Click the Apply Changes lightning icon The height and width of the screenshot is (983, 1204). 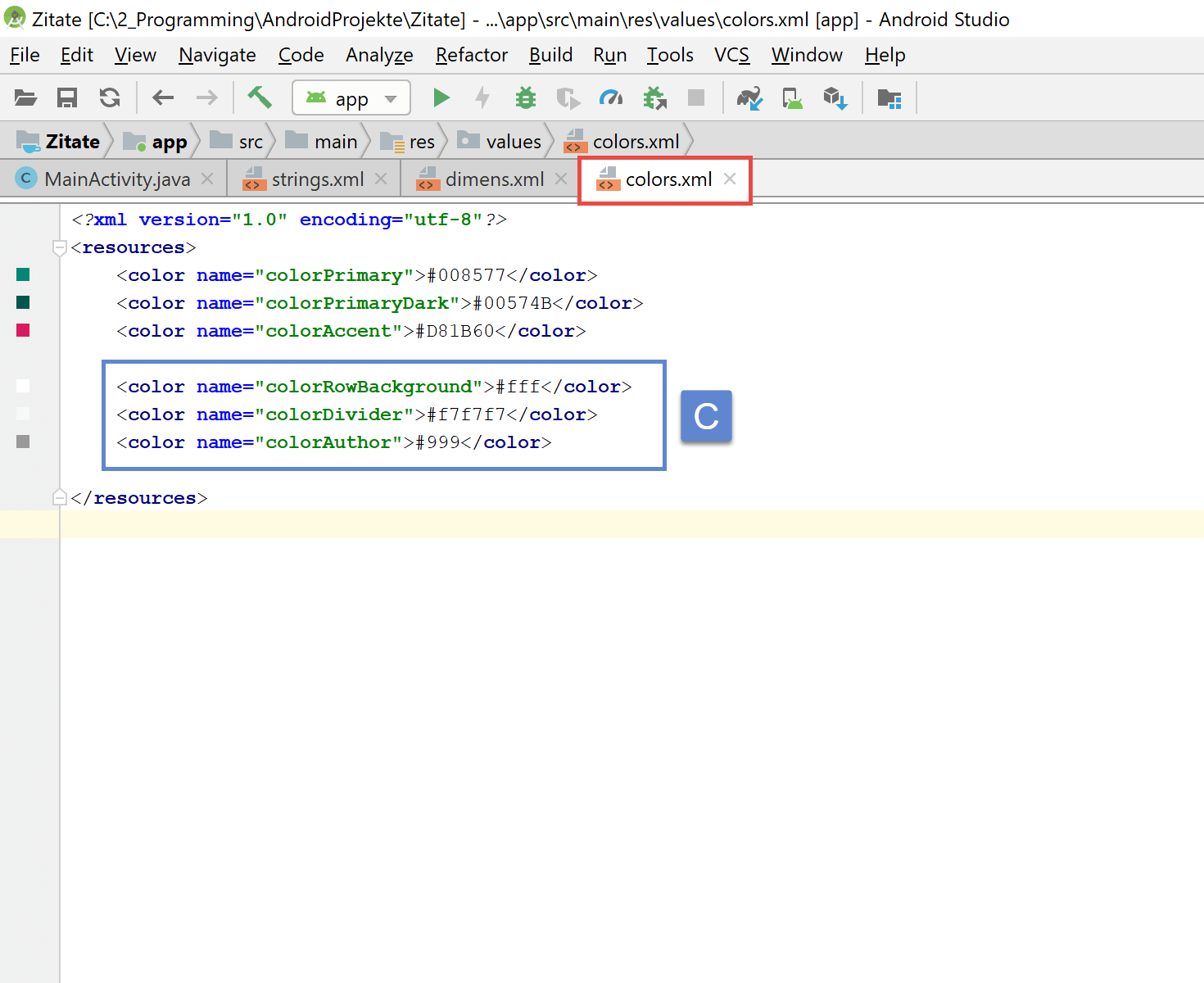483,98
